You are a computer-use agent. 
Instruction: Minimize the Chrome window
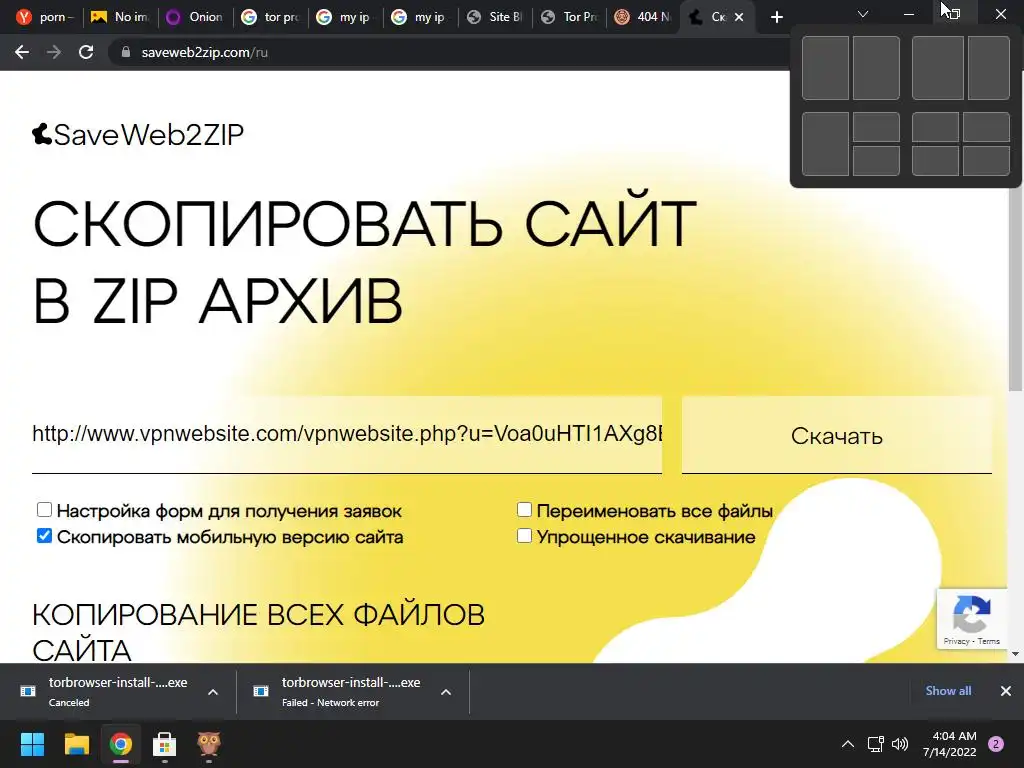[908, 14]
